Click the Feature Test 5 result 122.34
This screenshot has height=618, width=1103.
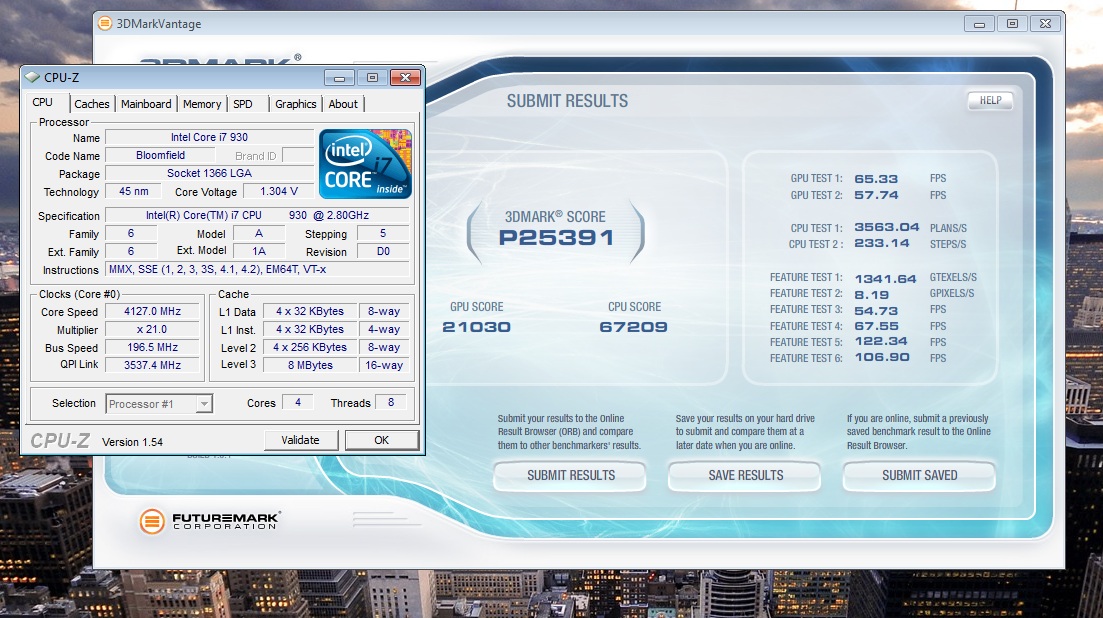pyautogui.click(x=881, y=341)
